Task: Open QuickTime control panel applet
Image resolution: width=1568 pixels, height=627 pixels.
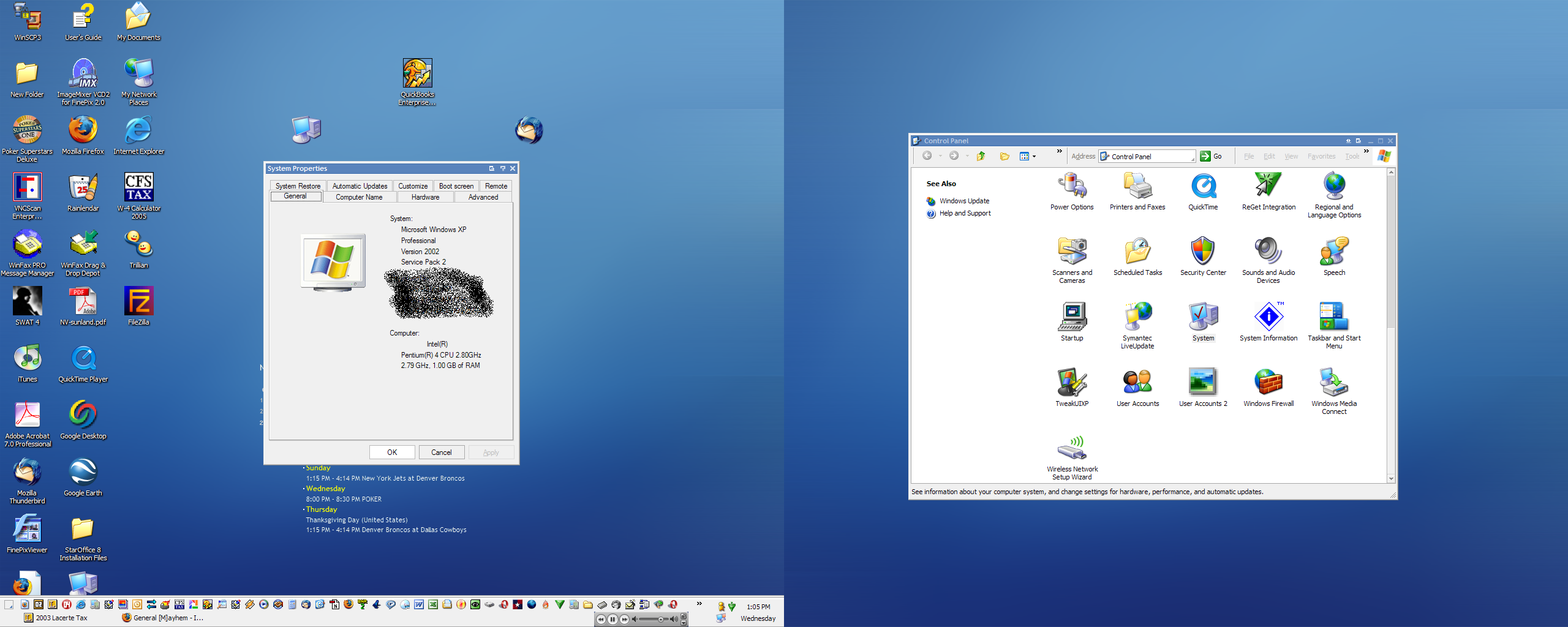Action: [1203, 192]
